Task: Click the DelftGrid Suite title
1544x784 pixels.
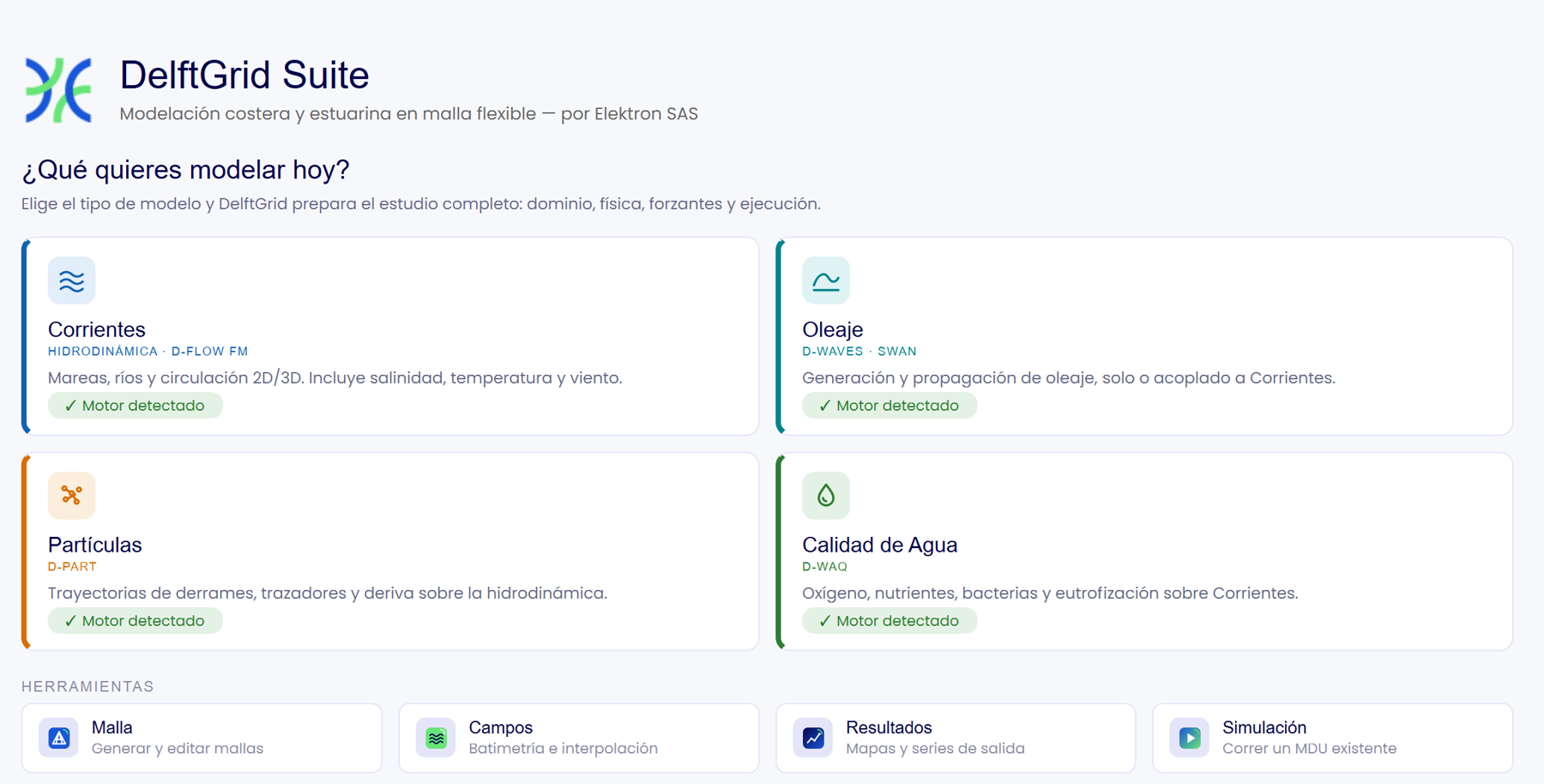Action: point(244,75)
